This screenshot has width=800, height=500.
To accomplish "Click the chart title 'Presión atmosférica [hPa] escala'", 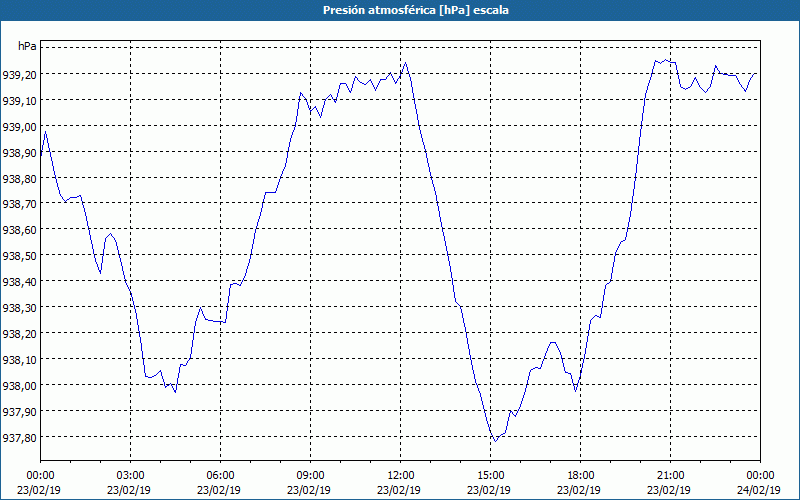I will (x=415, y=10).
